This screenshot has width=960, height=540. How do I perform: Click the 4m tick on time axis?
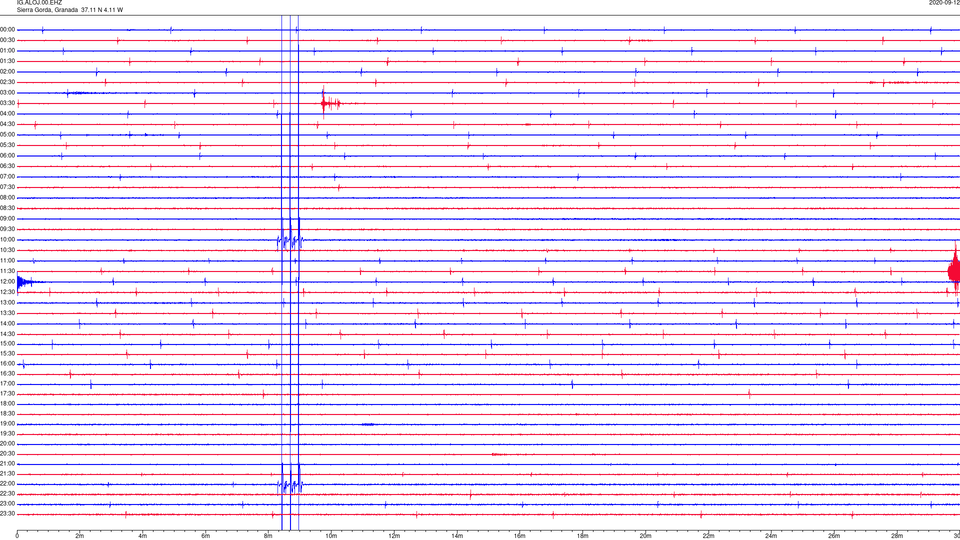(x=143, y=536)
